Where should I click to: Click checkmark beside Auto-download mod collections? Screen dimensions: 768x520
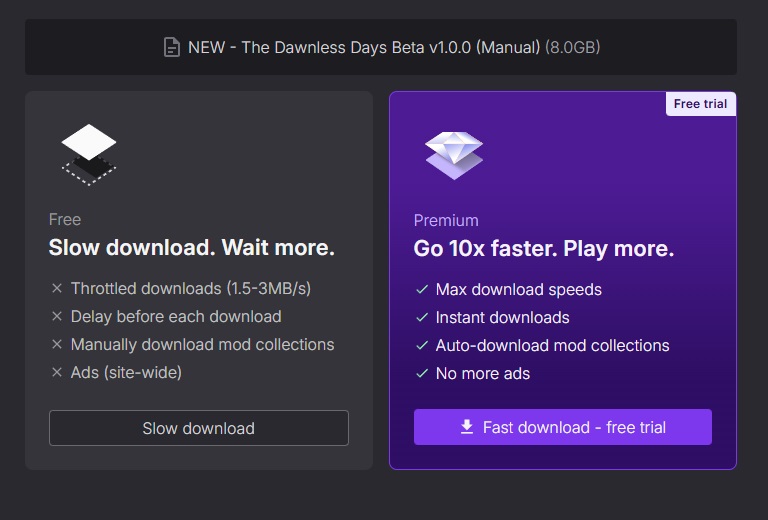[421, 346]
